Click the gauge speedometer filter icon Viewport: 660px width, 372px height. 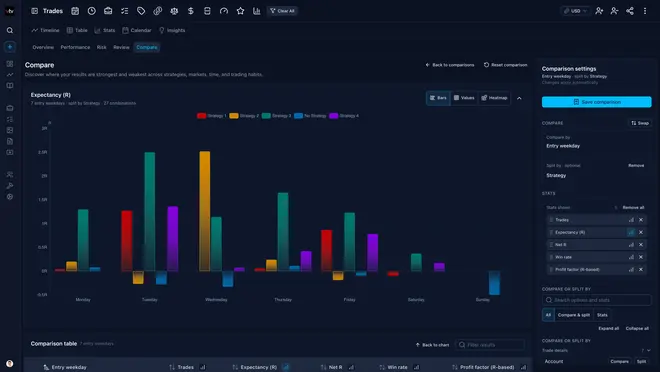[224, 11]
